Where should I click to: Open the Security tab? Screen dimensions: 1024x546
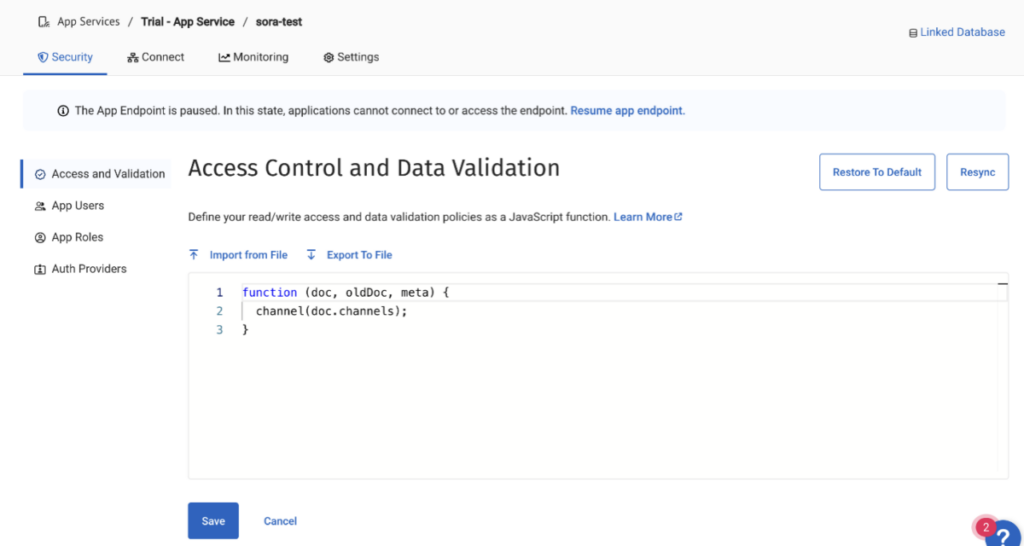click(x=65, y=57)
